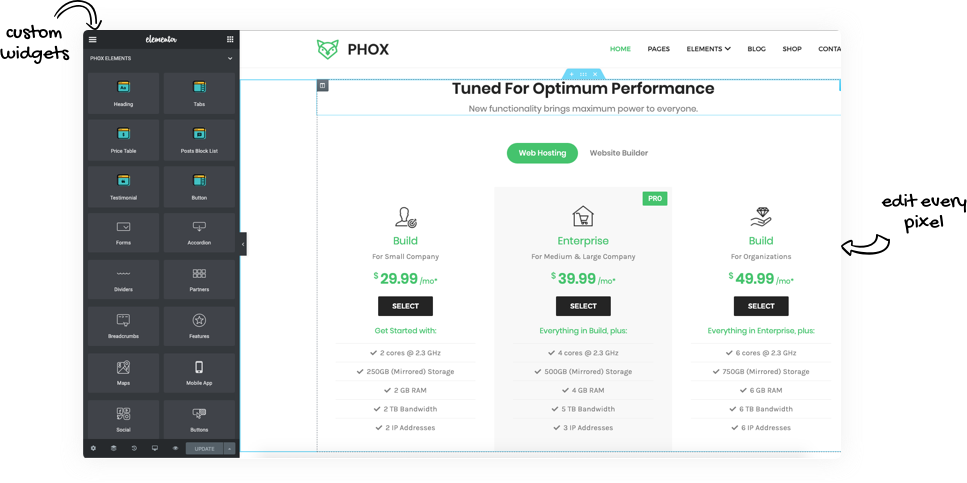Screen dimensions: 967x483
Task: Collapse the Elementor side panel
Action: point(243,243)
